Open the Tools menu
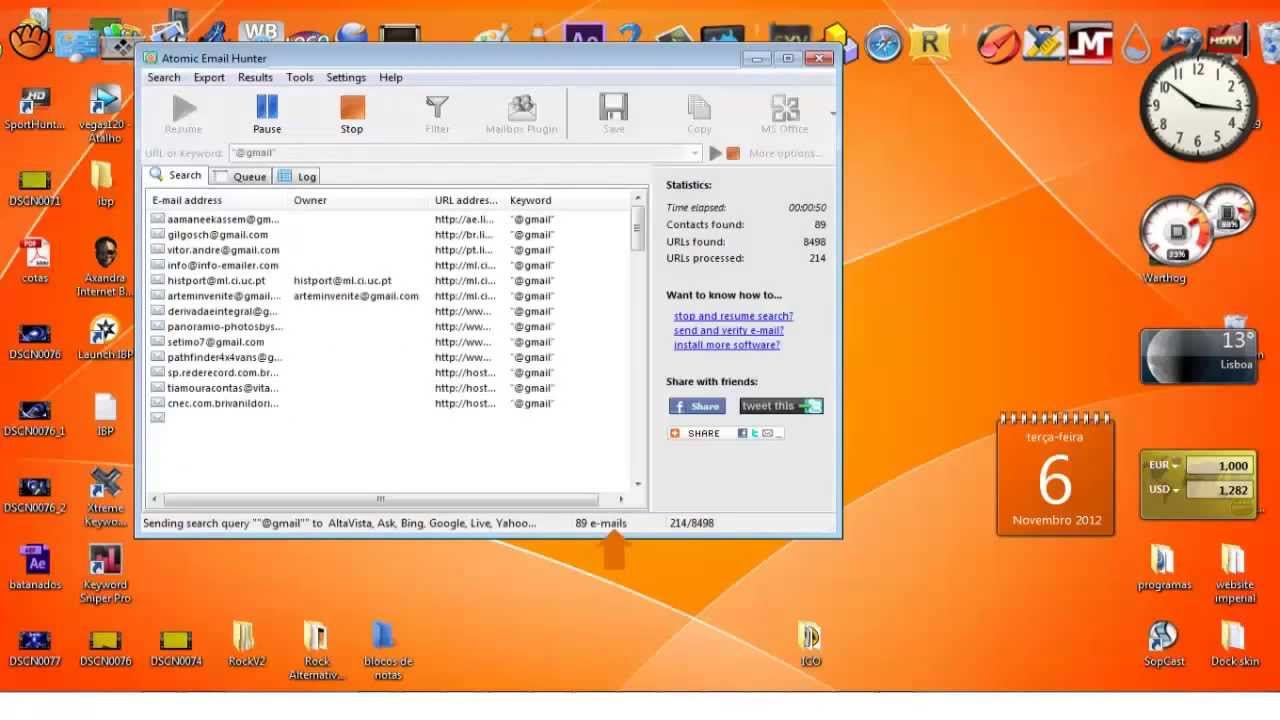The width and height of the screenshot is (1280, 720). pyautogui.click(x=300, y=77)
